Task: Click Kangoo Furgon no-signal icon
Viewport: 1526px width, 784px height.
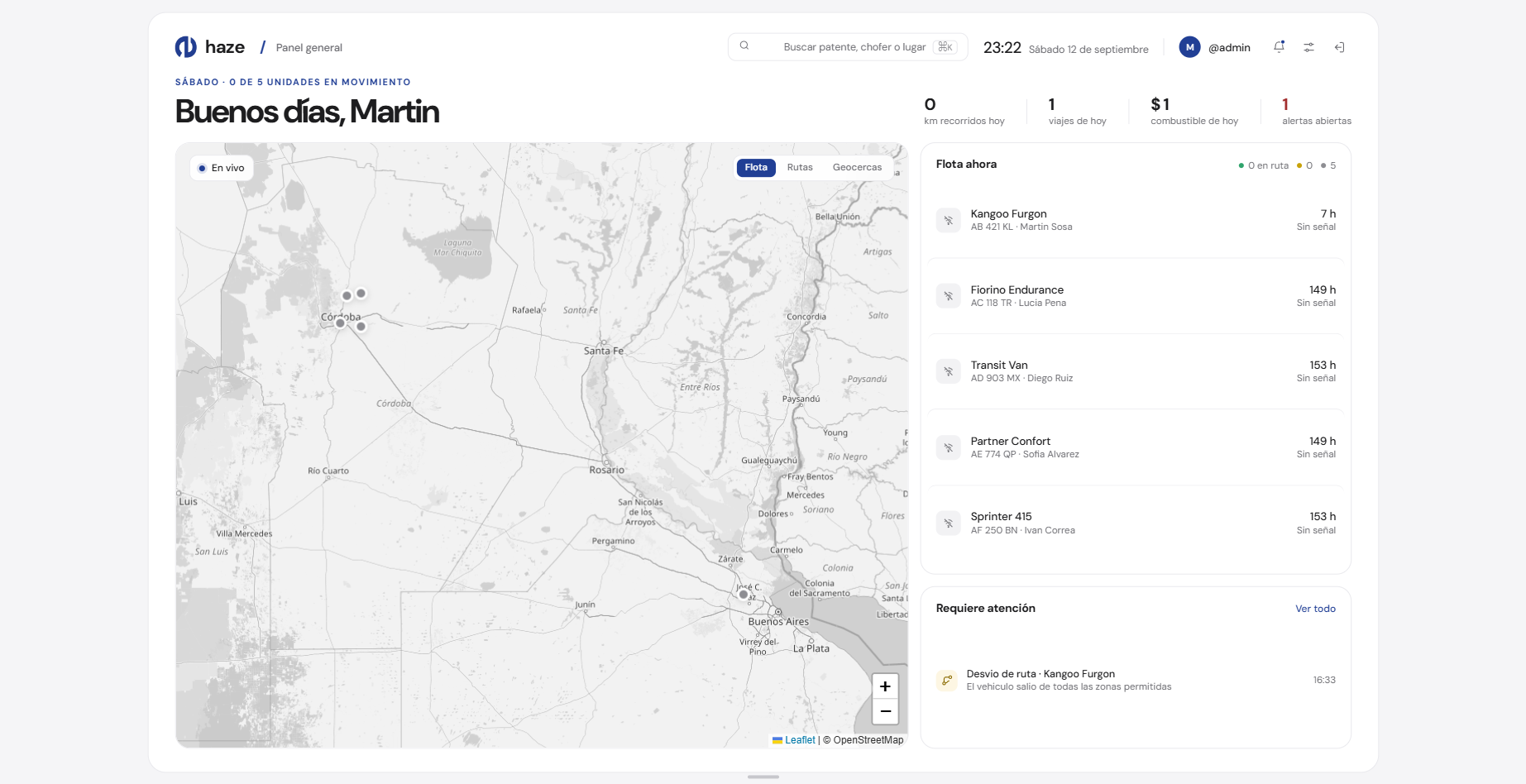Action: click(949, 220)
